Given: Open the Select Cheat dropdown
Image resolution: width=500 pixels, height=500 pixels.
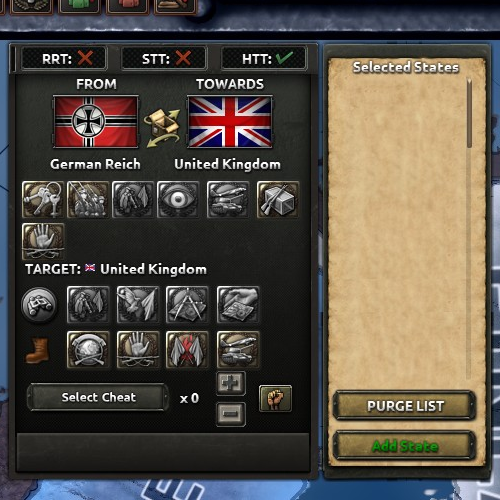Looking at the screenshot, I should pos(98,397).
